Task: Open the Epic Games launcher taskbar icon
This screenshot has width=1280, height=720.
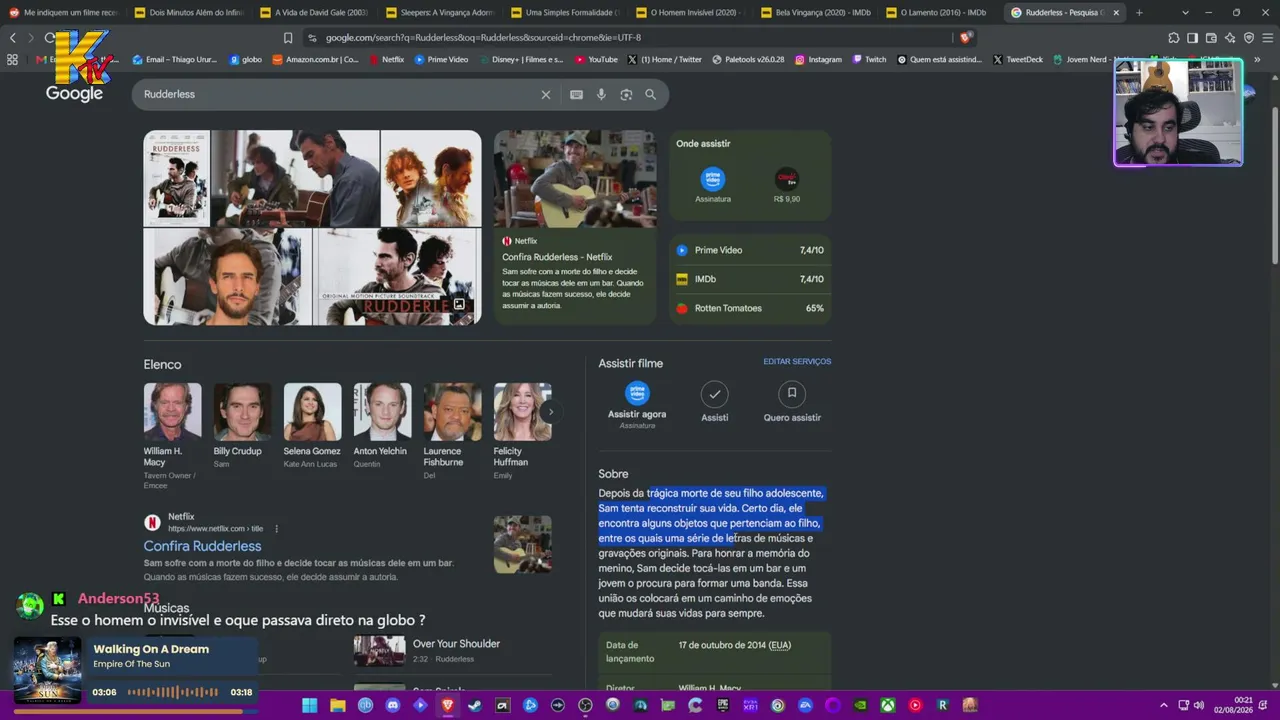Action: [x=723, y=705]
